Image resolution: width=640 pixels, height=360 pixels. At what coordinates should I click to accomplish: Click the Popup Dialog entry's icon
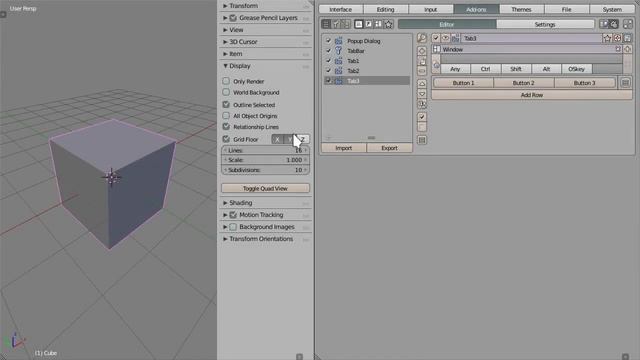point(338,41)
